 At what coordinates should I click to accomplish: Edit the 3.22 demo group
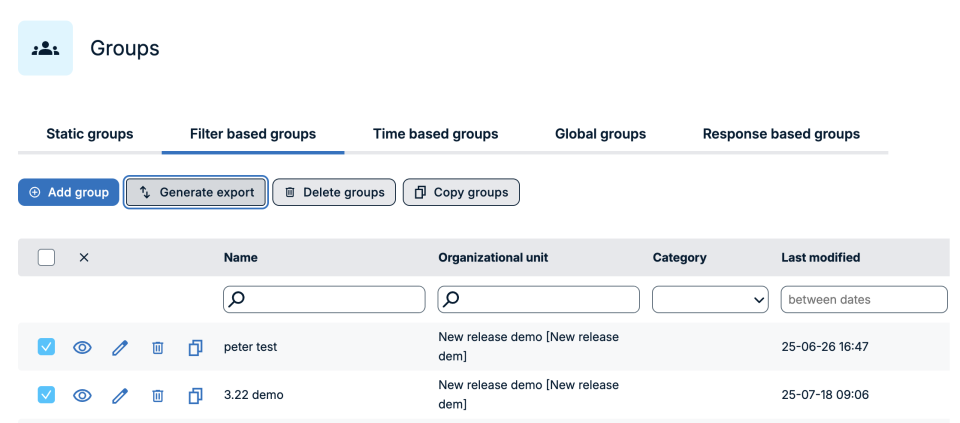pyautogui.click(x=120, y=395)
